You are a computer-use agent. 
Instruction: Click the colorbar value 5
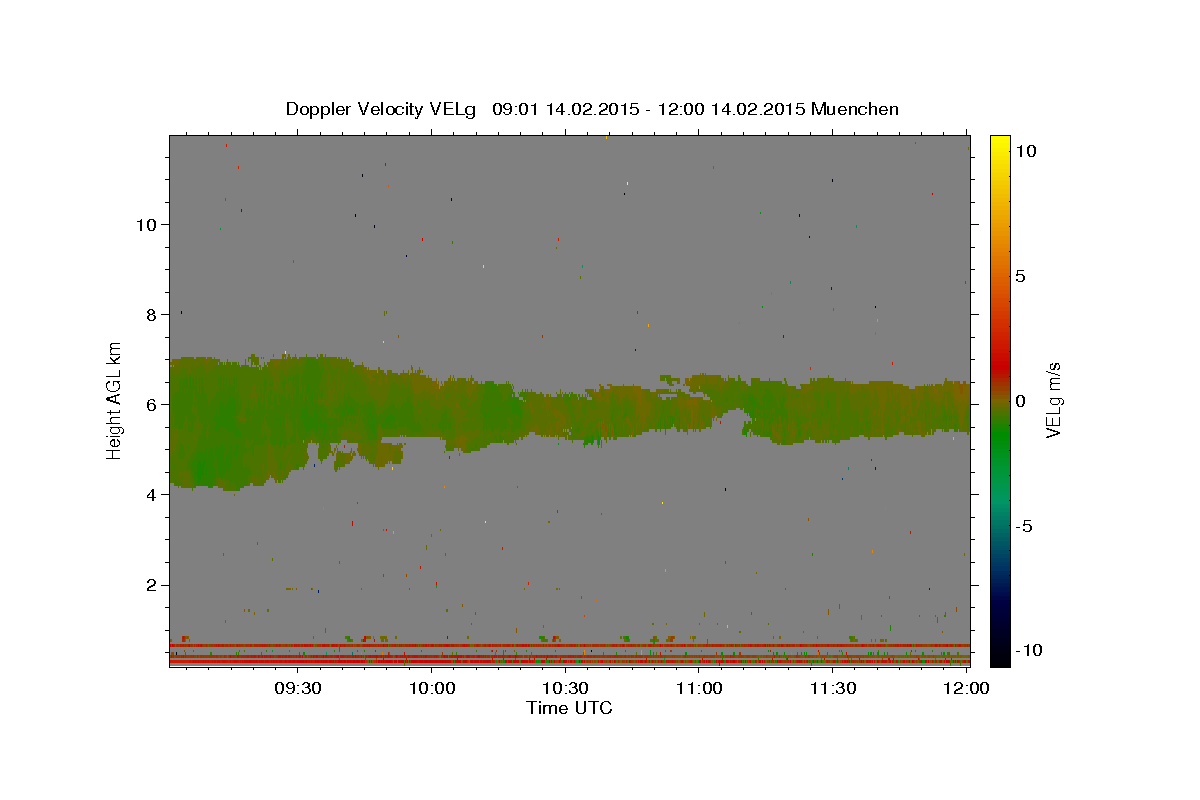click(1020, 276)
